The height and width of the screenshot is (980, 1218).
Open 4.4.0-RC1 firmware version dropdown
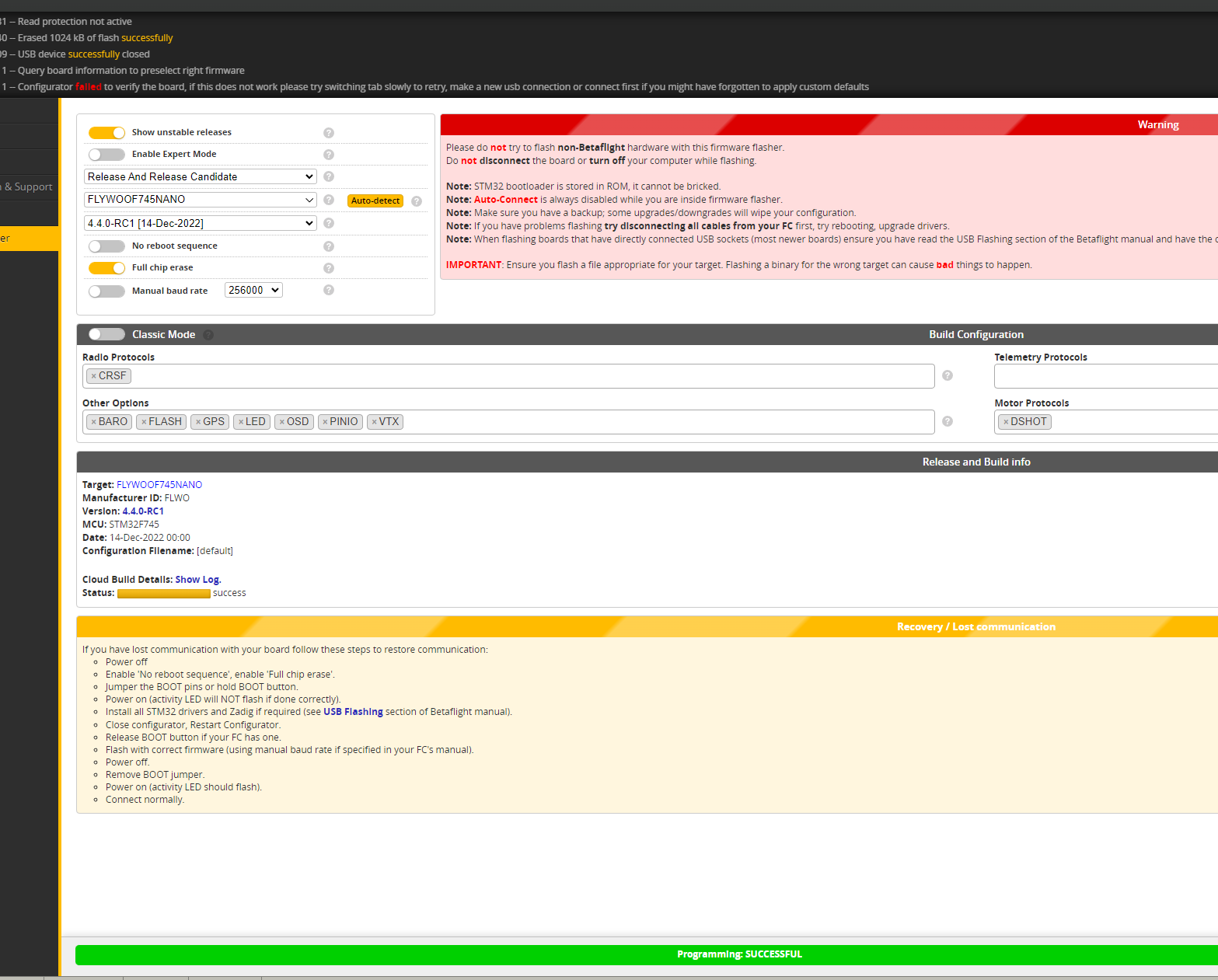201,223
